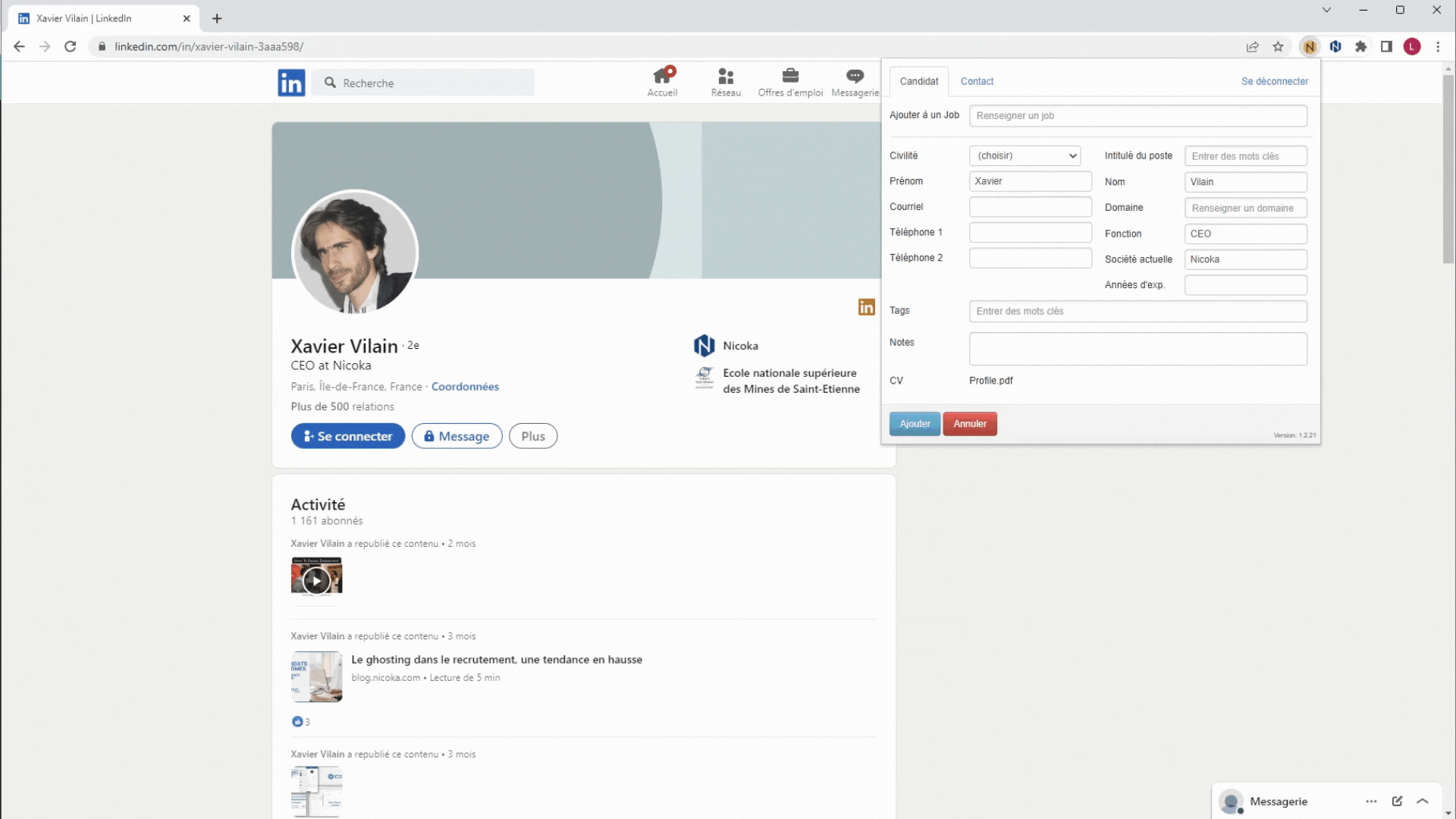Bookmark this page with star icon
This screenshot has width=1456, height=819.
(x=1279, y=46)
